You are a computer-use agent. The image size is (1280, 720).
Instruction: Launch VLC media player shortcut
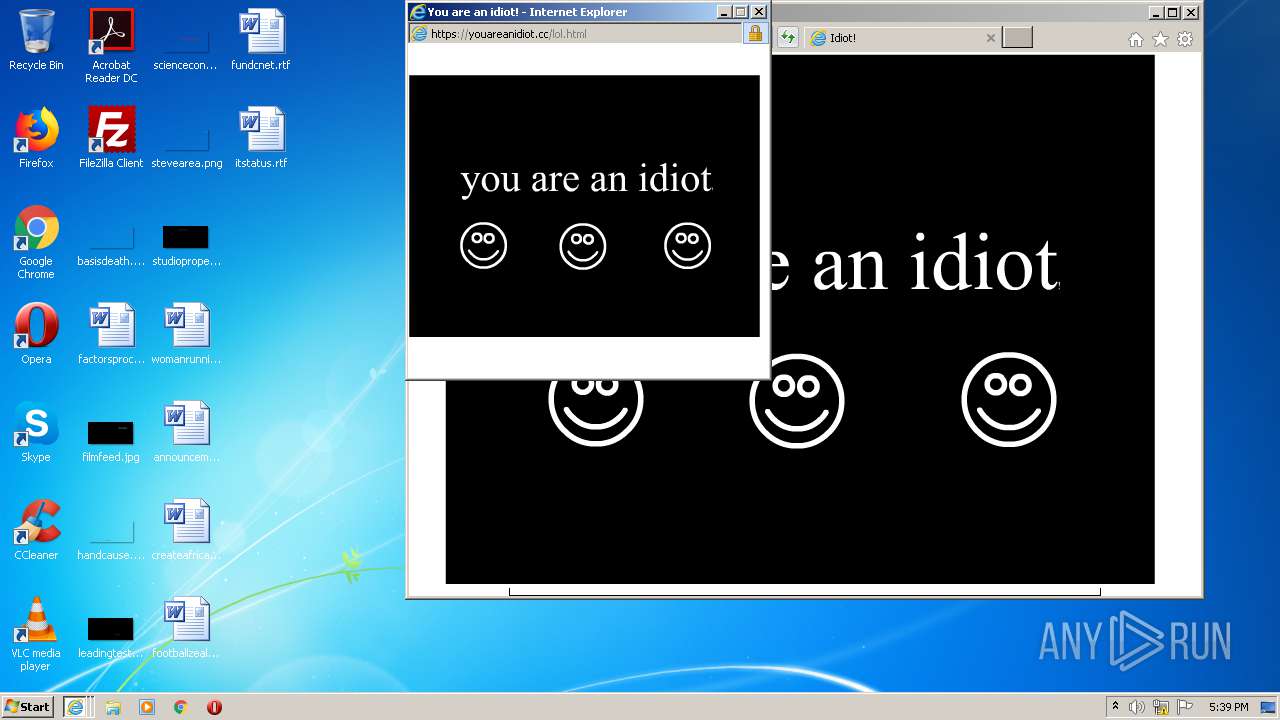click(36, 634)
